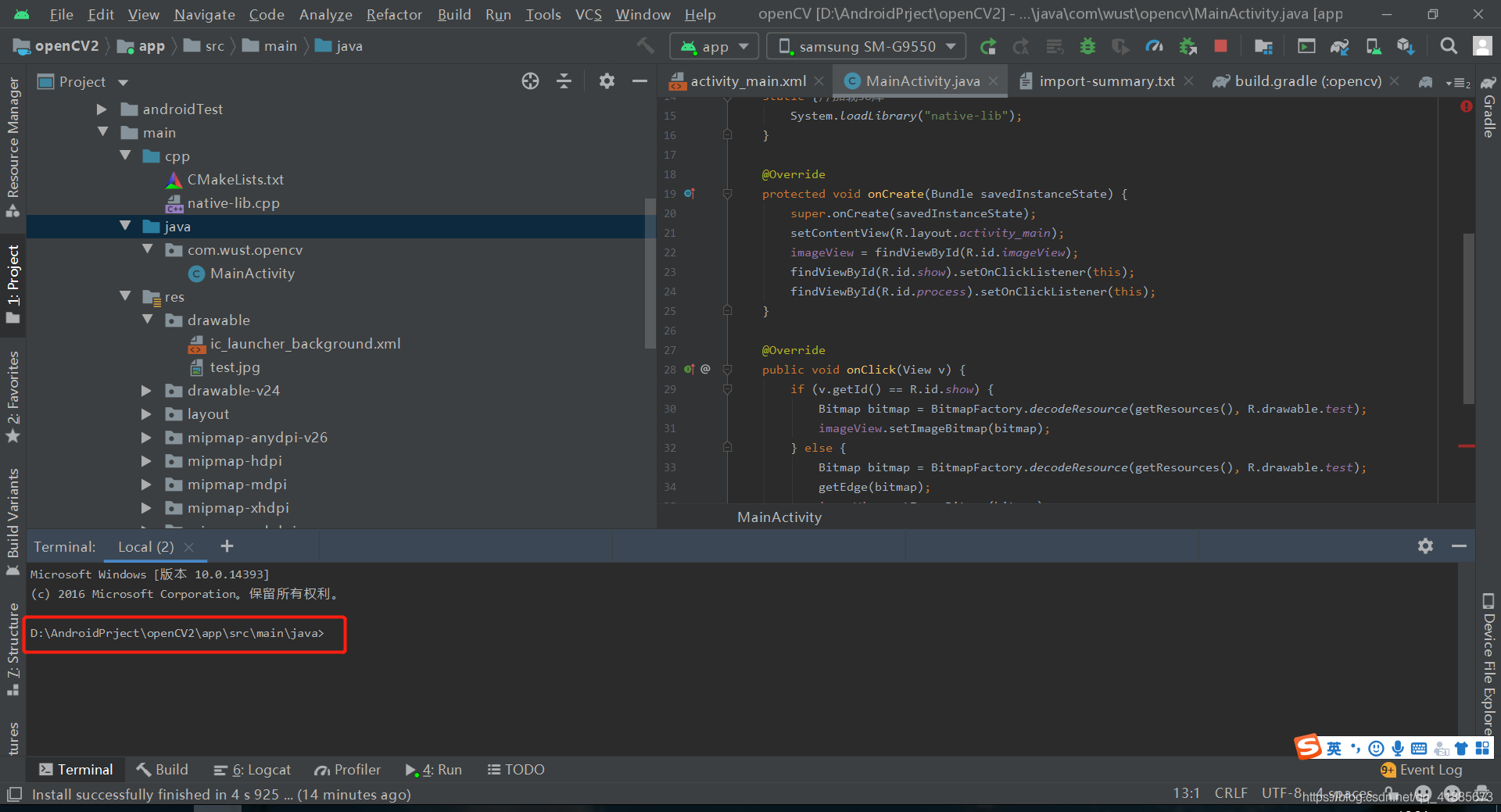Screen dimensions: 1501x812
Task: Click the Make Project hammer icon
Action: [x=645, y=46]
